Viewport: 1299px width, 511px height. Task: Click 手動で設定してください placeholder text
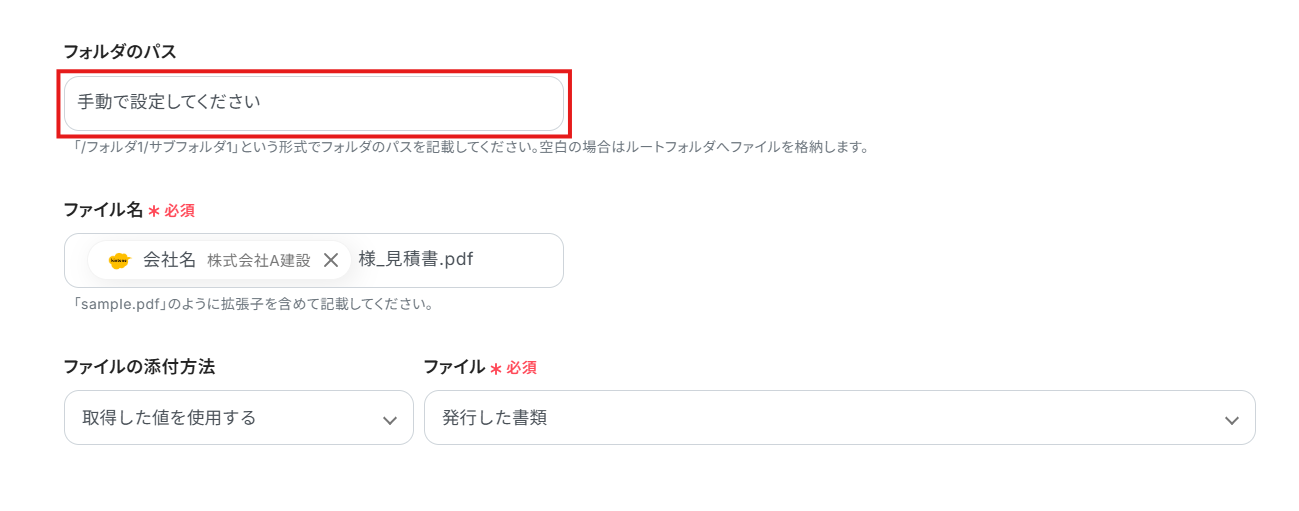click(x=169, y=103)
